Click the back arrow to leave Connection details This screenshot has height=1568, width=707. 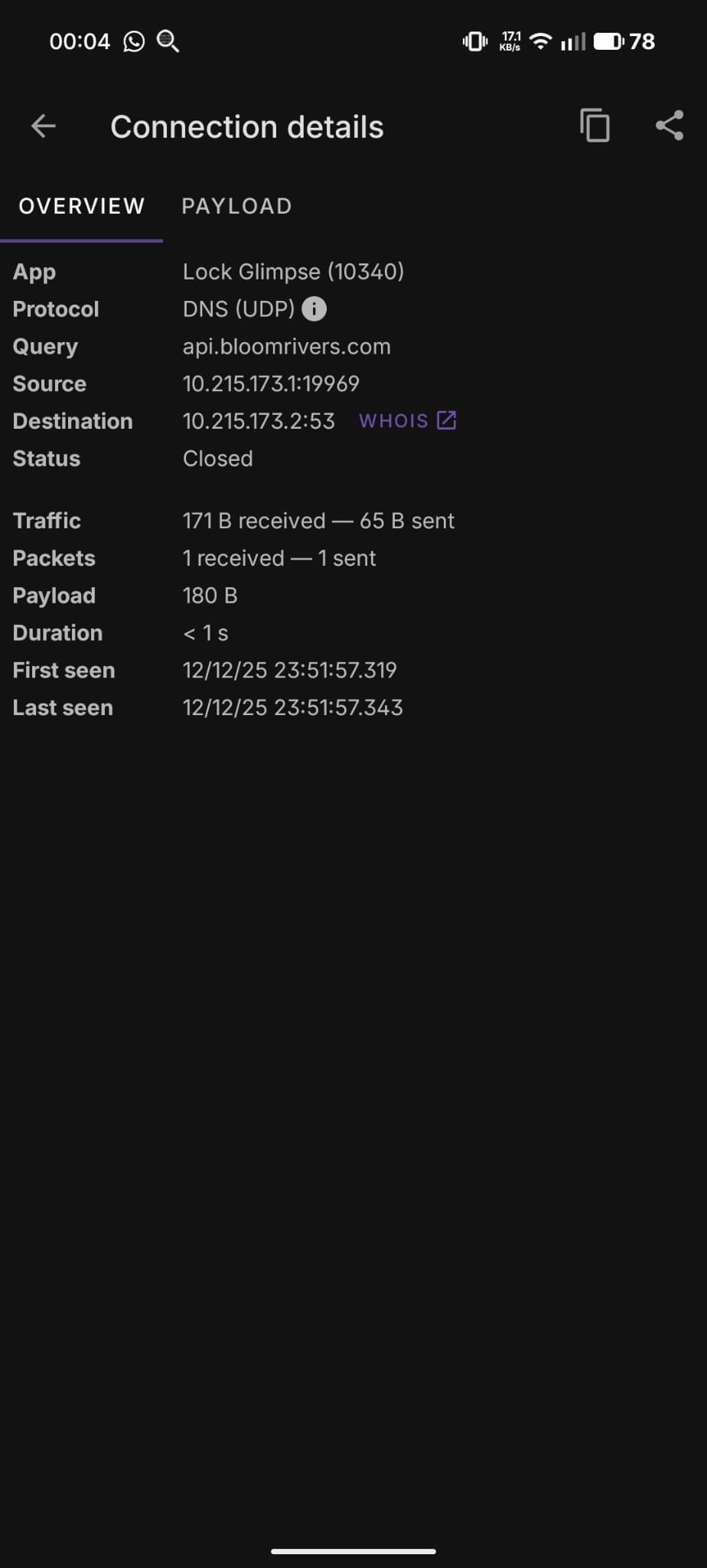pyautogui.click(x=42, y=126)
